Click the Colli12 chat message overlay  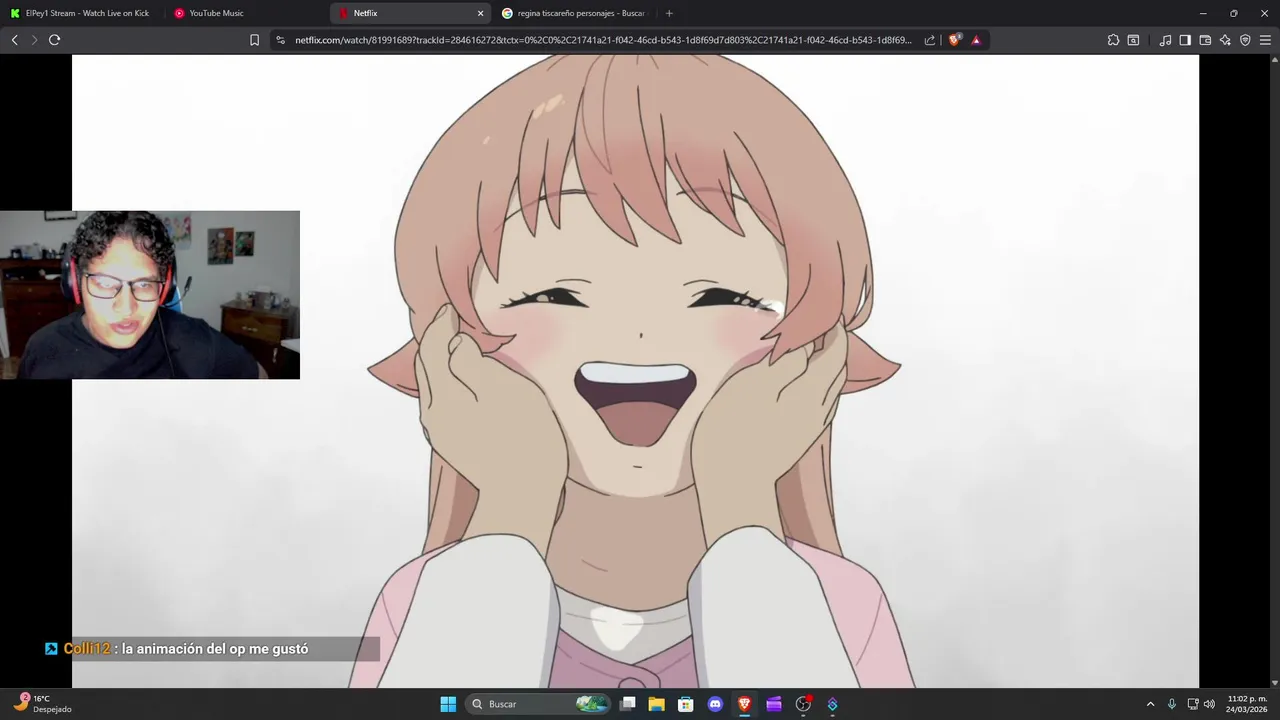211,649
